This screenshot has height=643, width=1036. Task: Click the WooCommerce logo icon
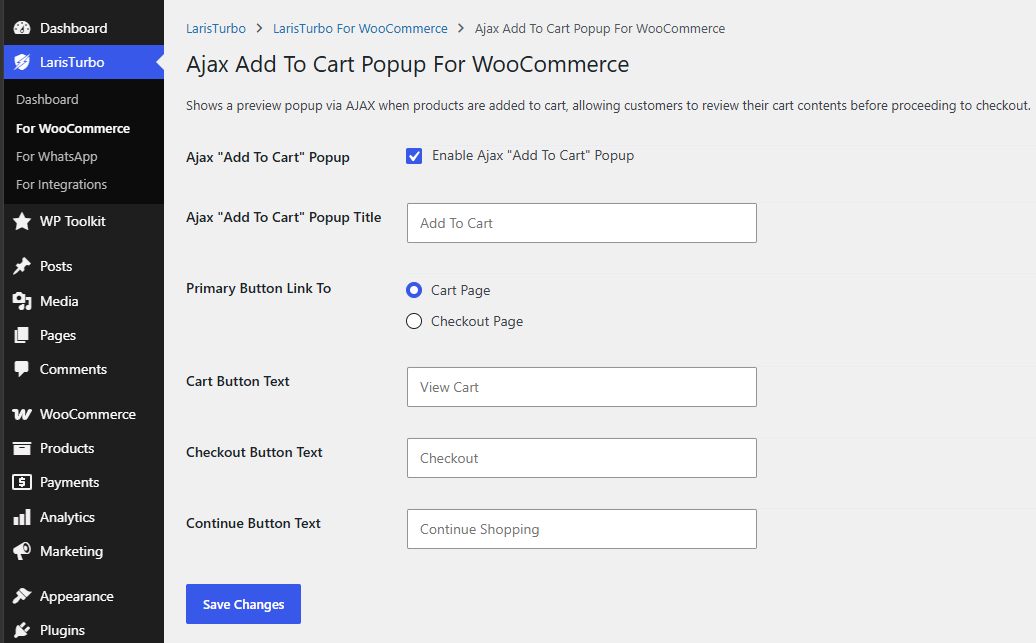pos(22,414)
